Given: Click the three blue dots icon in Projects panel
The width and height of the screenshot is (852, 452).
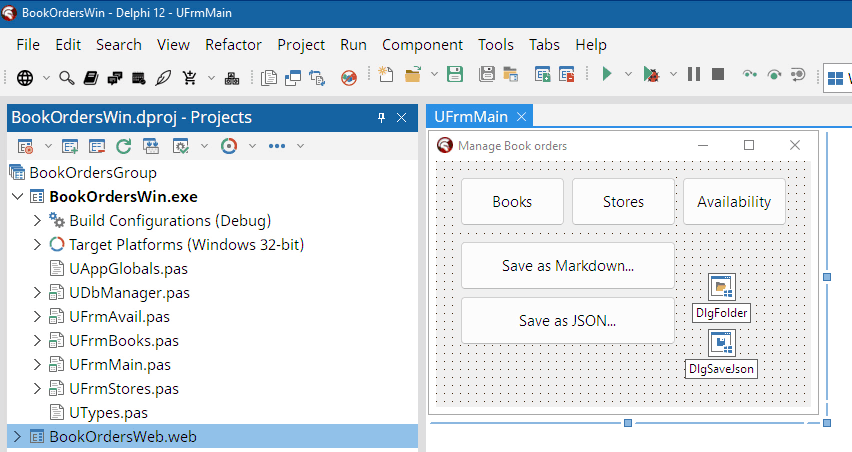Looking at the screenshot, I should [277, 146].
